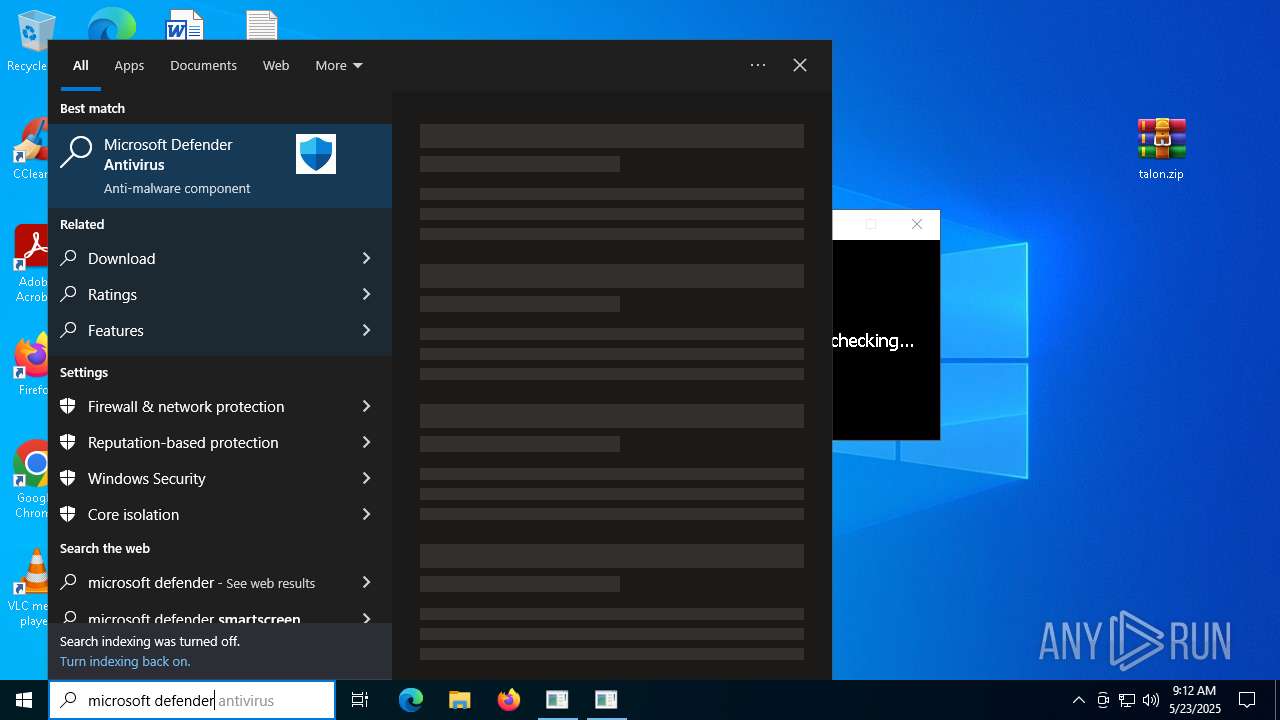Switch to the Web search tab
1280x720 pixels.
[x=276, y=65]
